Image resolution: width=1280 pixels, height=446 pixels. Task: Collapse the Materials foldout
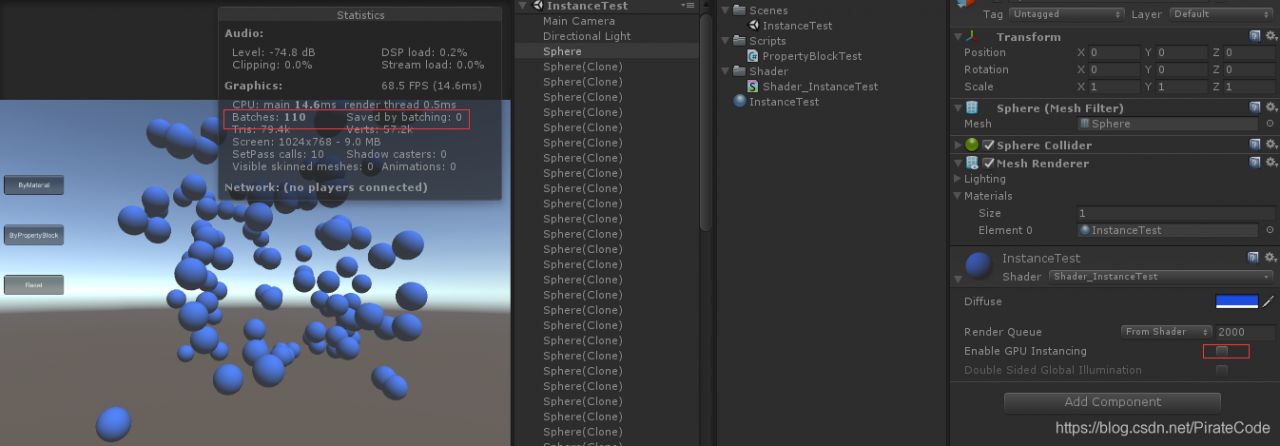click(x=957, y=196)
